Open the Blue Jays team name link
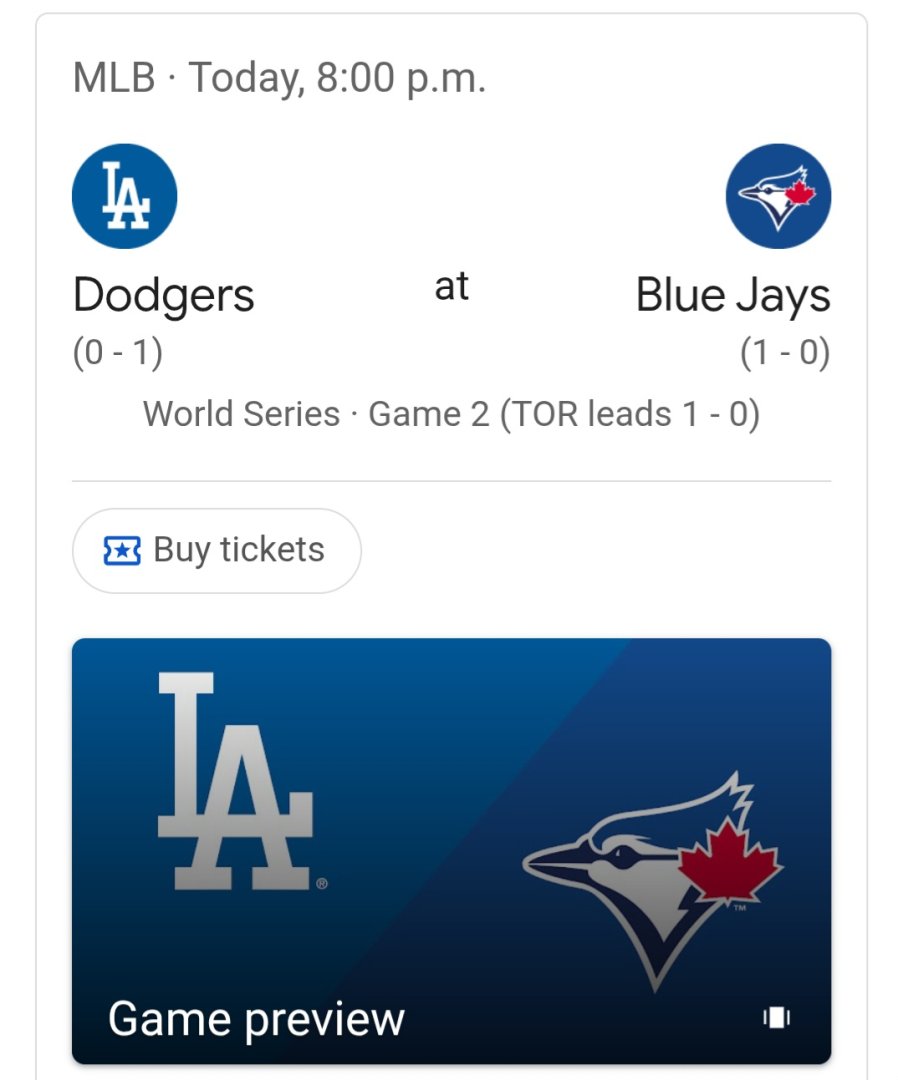 pos(733,296)
